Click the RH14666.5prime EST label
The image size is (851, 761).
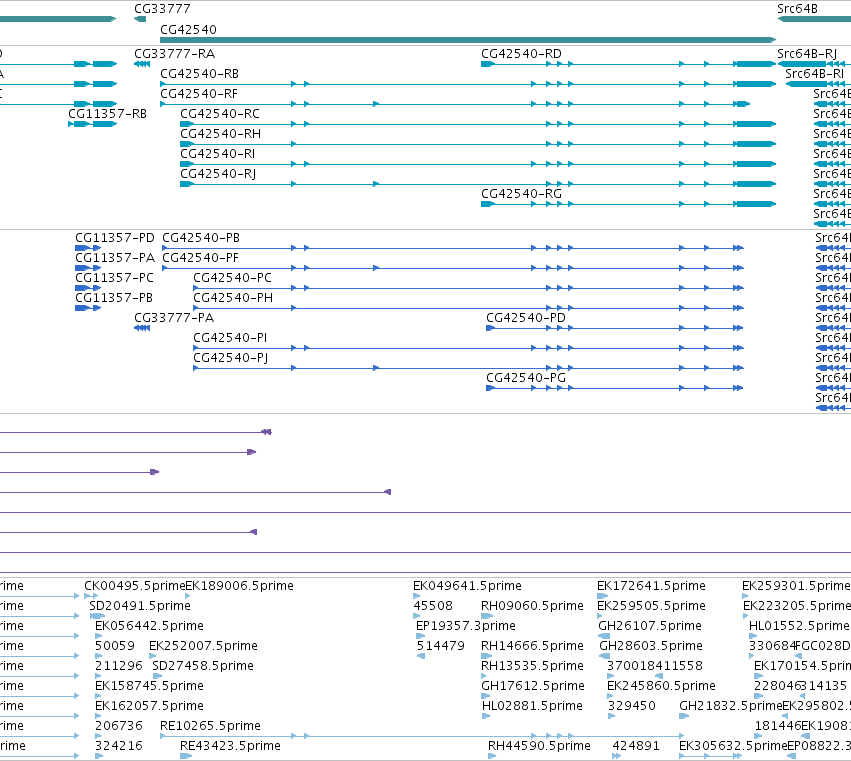coord(532,646)
